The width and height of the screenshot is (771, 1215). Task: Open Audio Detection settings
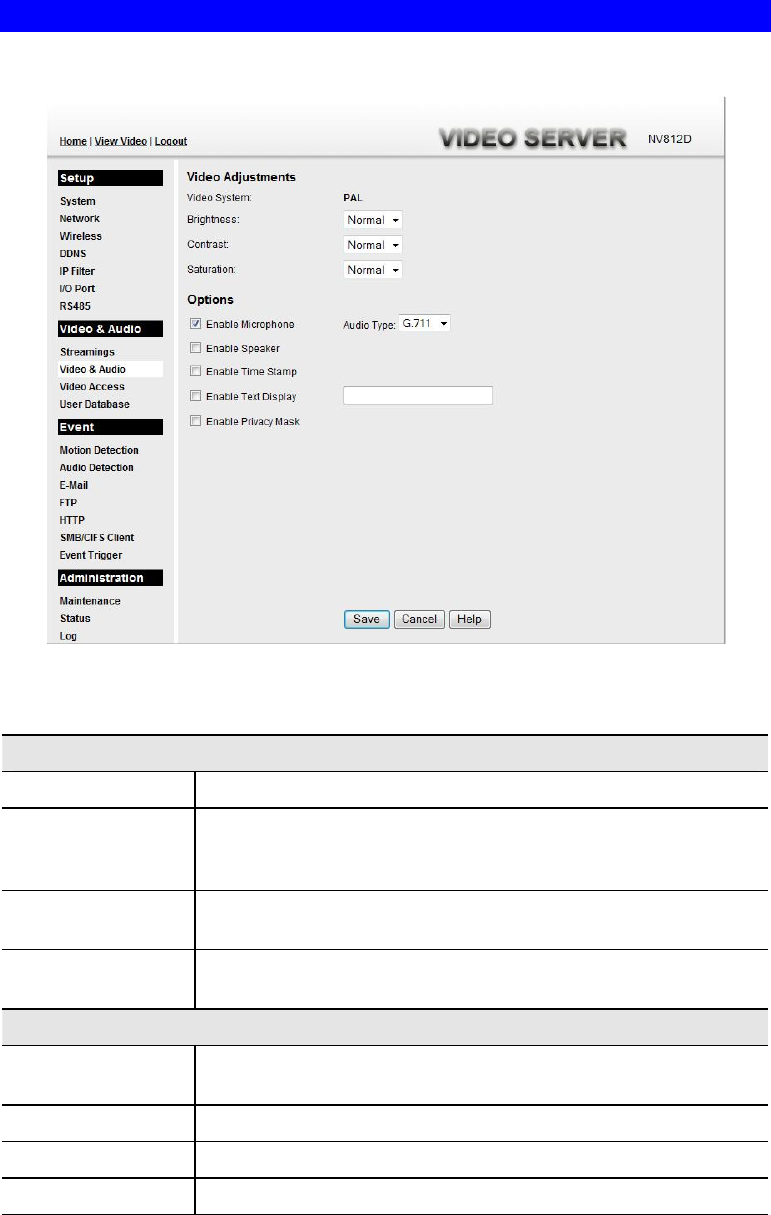pos(97,467)
